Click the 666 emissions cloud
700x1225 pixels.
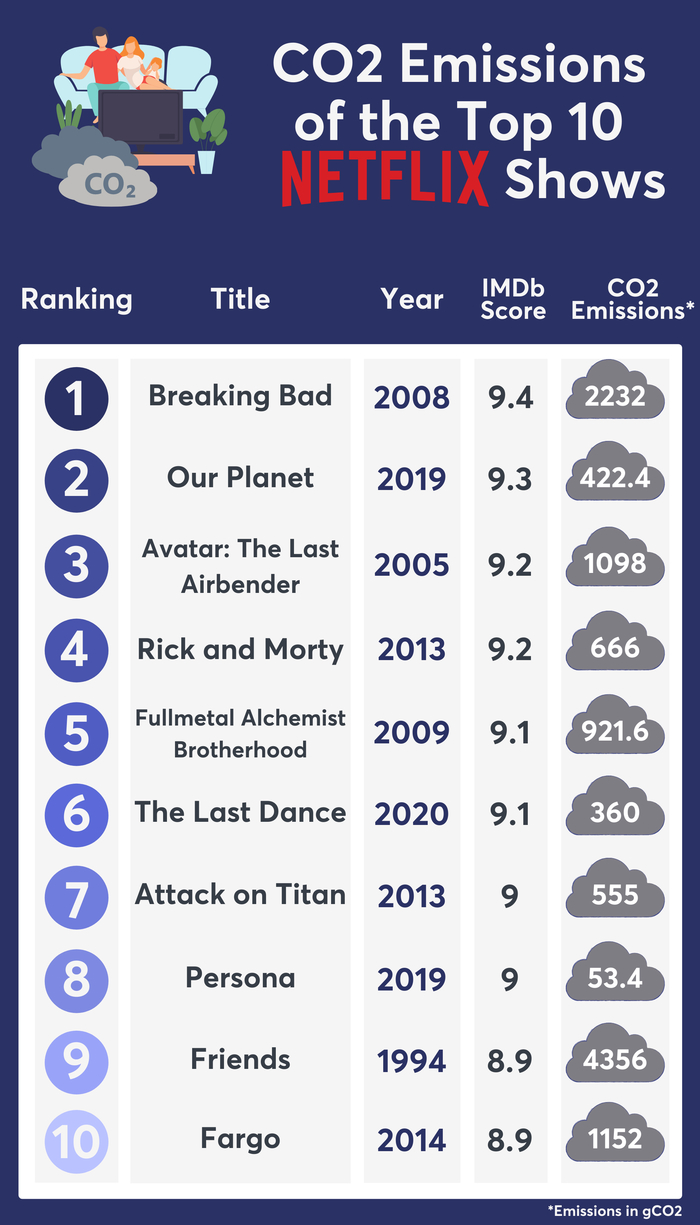pos(615,648)
